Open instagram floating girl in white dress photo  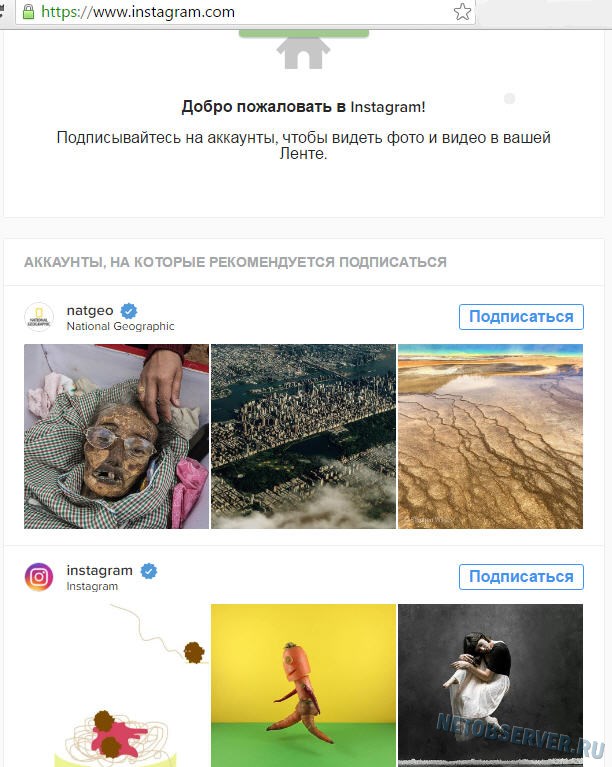click(x=490, y=685)
